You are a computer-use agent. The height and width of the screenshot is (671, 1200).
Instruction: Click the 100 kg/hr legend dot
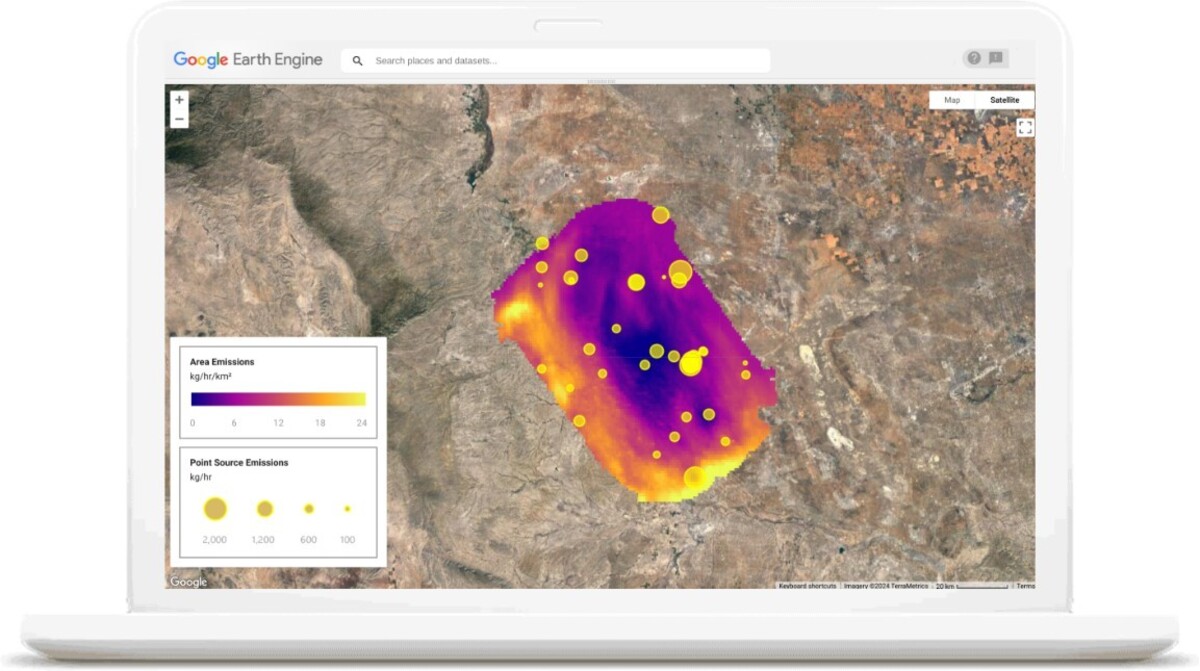(x=347, y=509)
